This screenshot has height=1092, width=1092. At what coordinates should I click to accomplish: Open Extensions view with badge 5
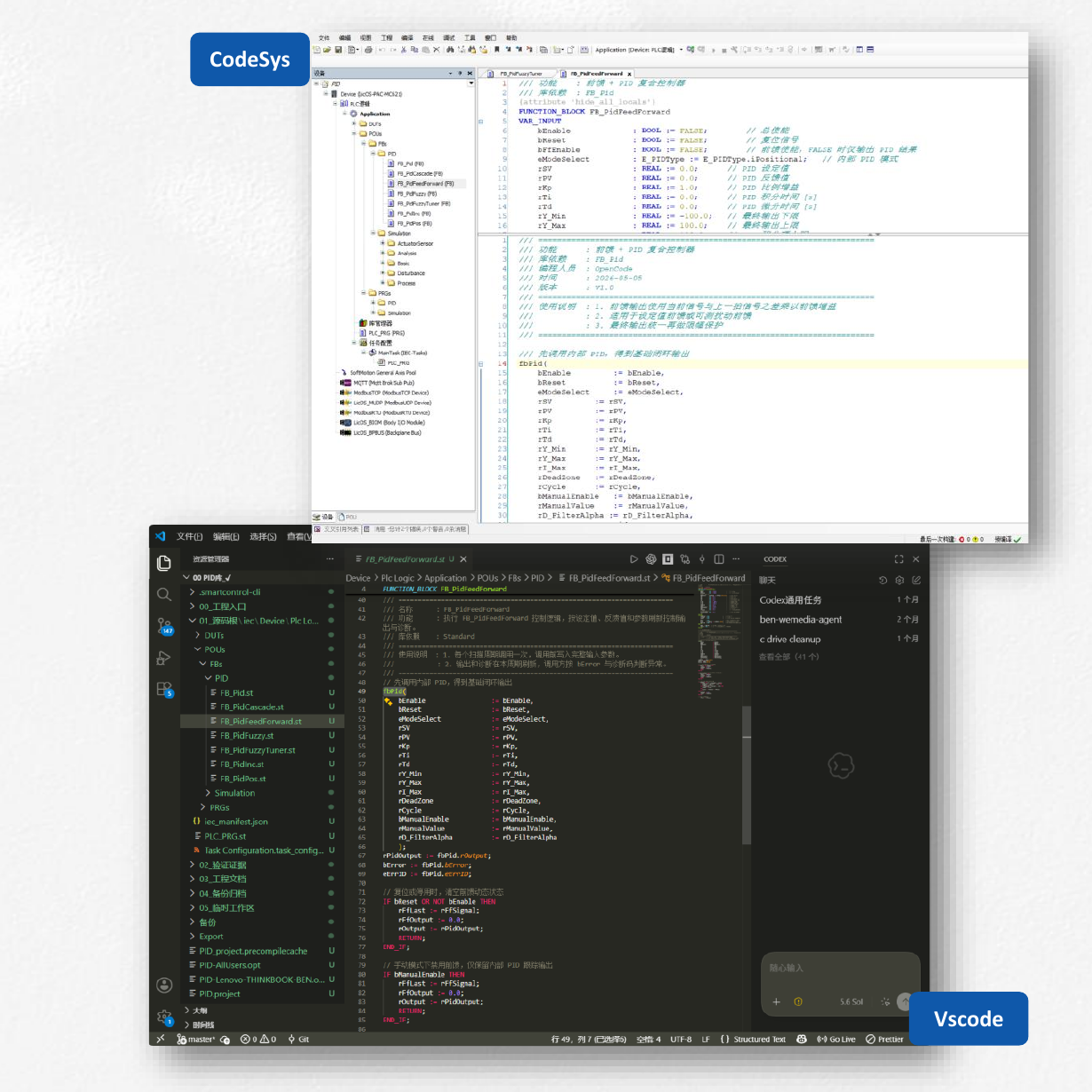(164, 689)
